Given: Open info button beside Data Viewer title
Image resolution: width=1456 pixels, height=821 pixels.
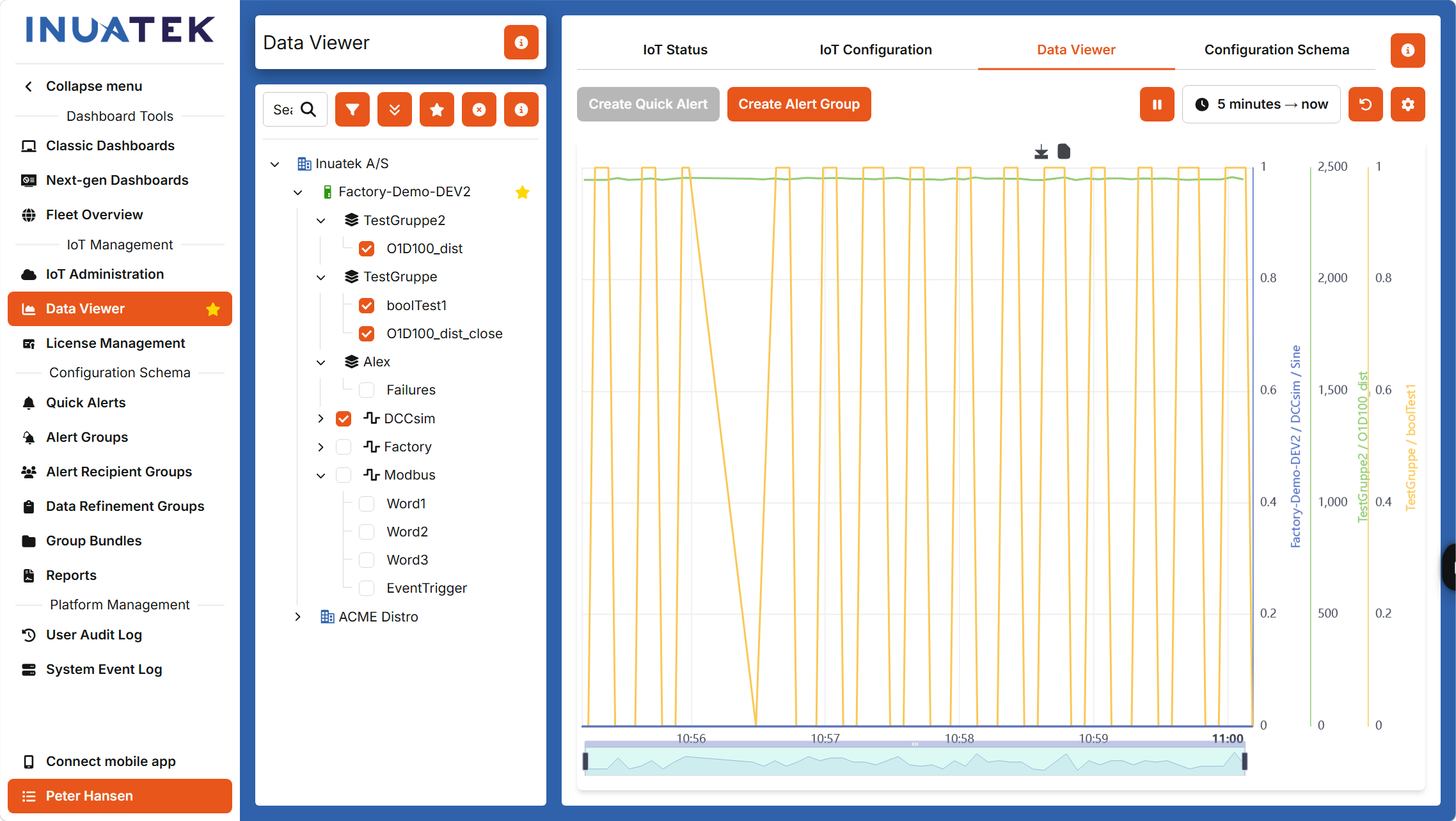Looking at the screenshot, I should pos(521,42).
